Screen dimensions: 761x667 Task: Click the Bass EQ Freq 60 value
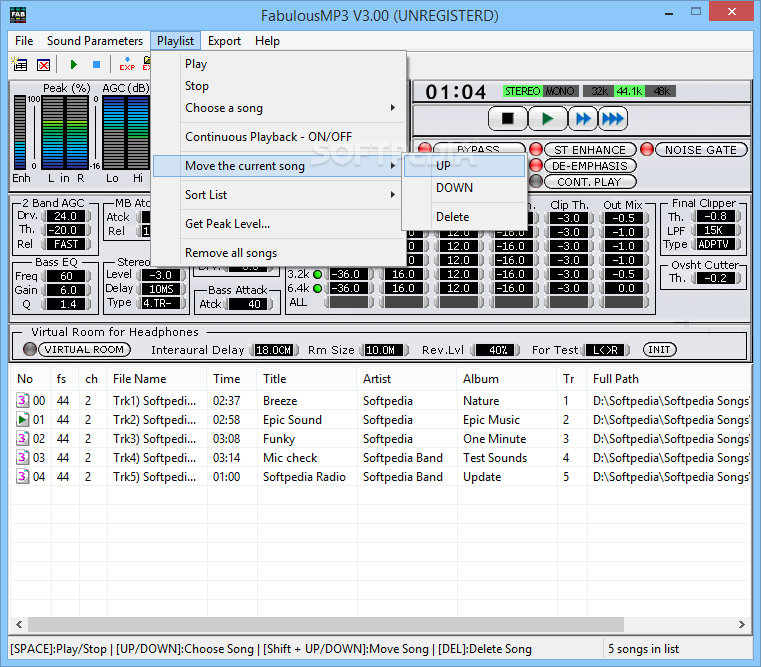[x=66, y=276]
